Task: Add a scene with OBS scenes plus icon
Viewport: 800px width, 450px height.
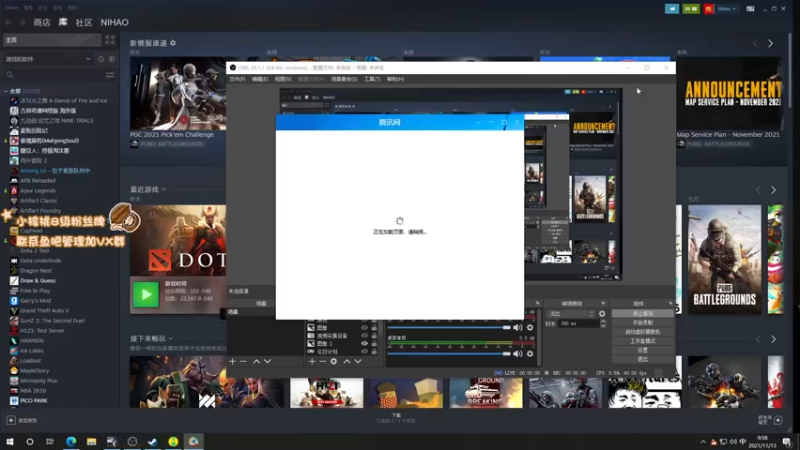Action: [x=233, y=361]
